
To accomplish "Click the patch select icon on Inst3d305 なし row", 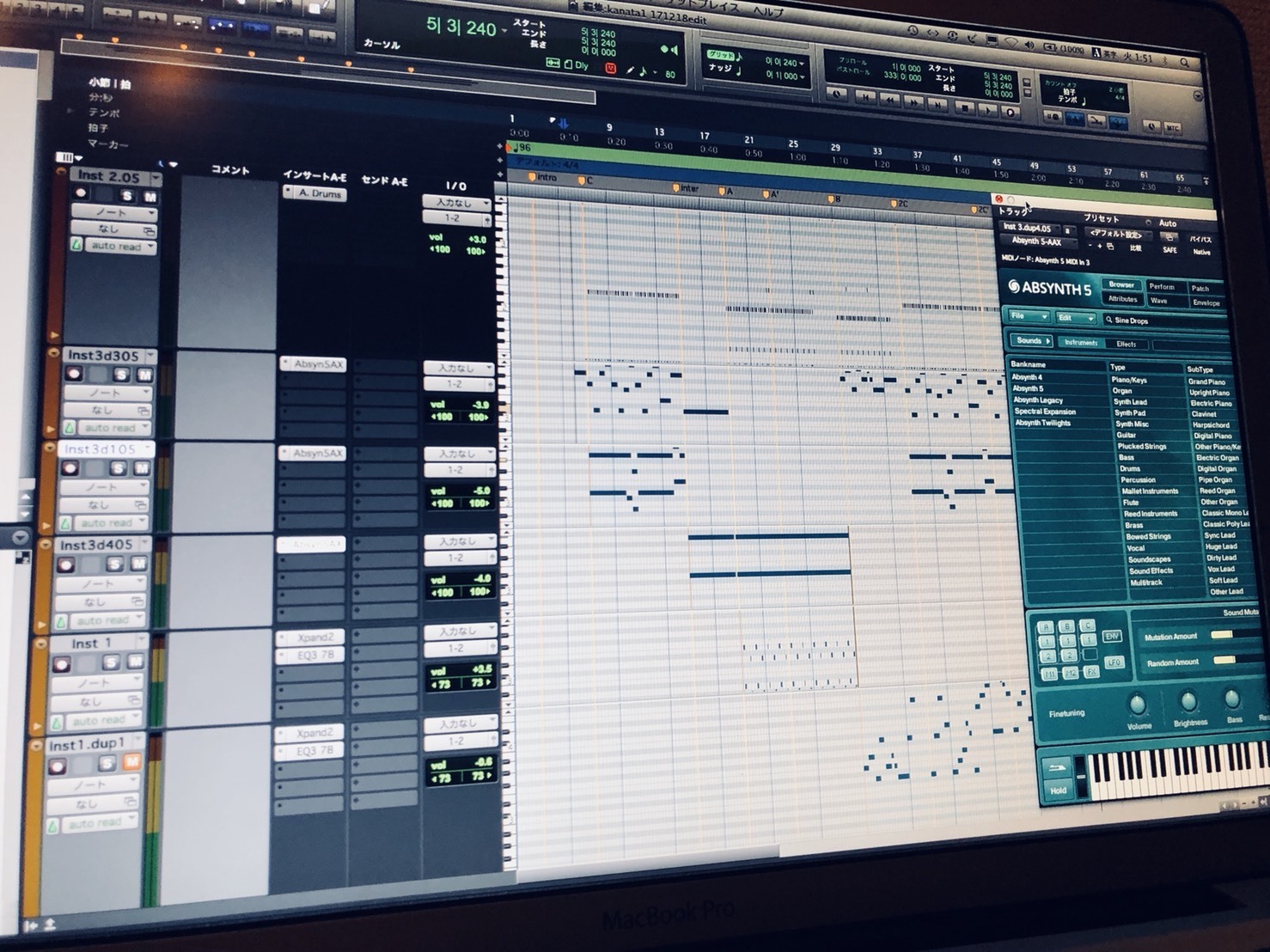I will click(143, 411).
